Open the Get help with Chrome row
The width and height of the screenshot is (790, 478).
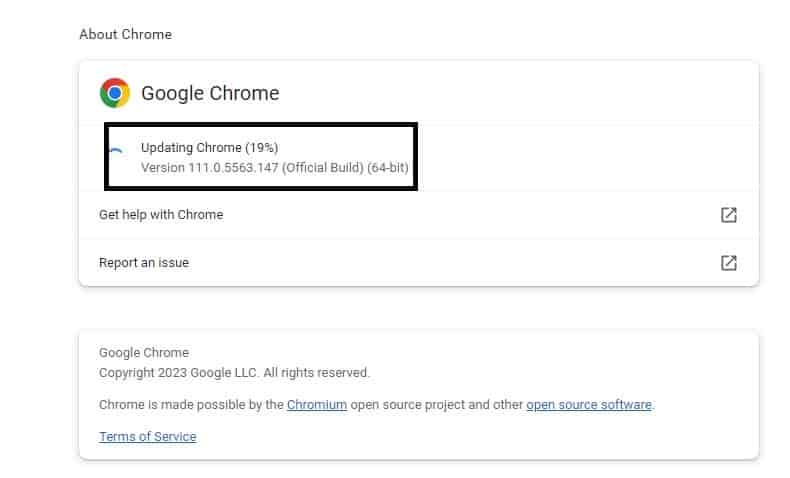tap(419, 215)
